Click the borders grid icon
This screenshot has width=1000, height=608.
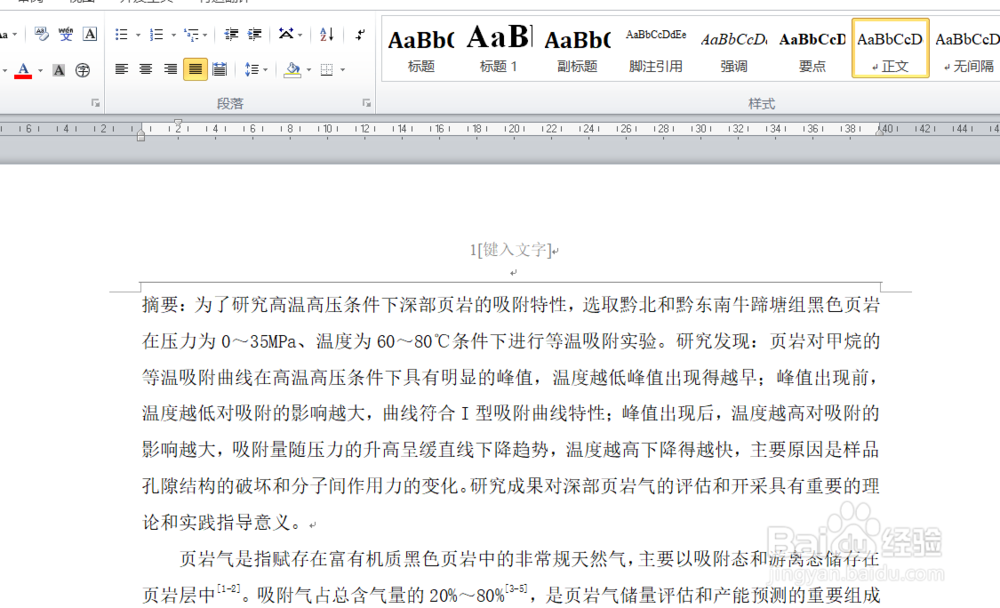(x=327, y=70)
